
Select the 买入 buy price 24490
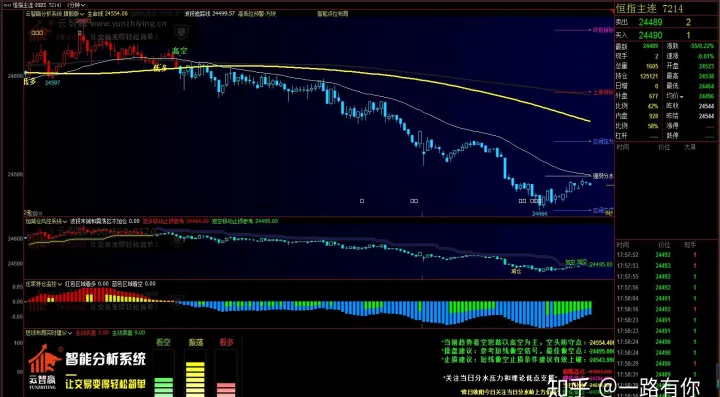pyautogui.click(x=650, y=35)
